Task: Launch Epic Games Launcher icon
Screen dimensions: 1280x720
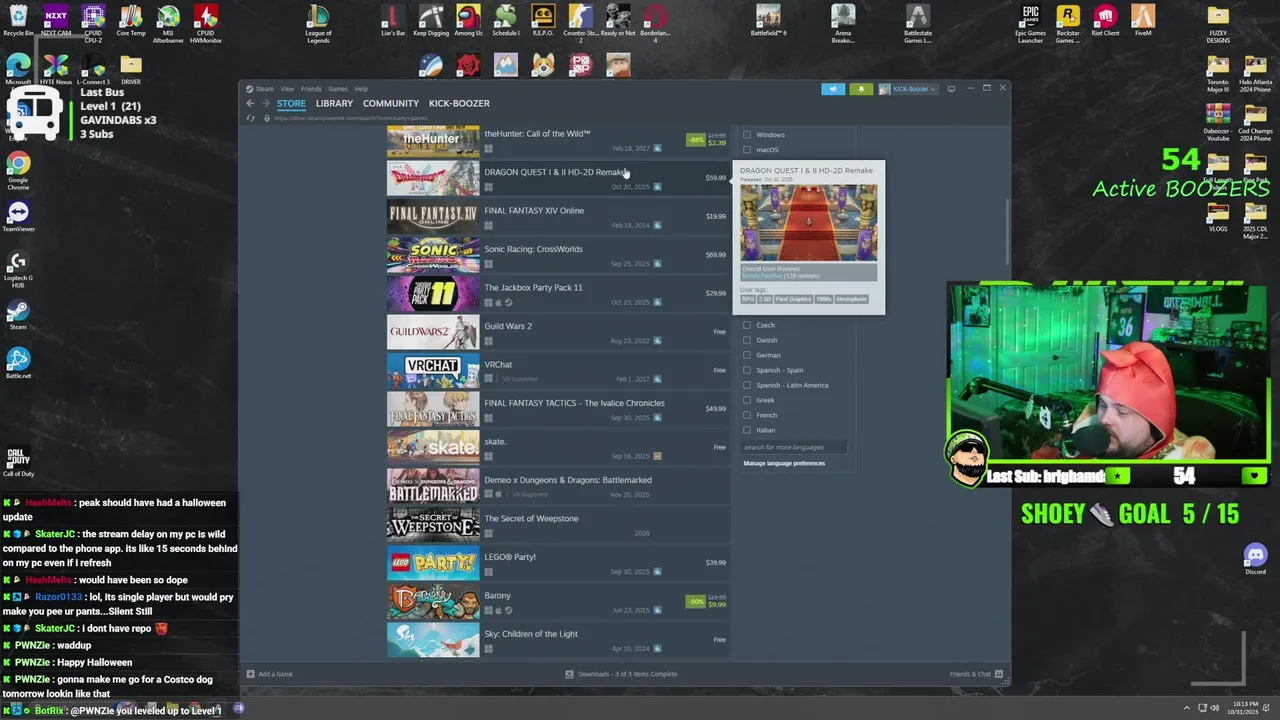Action: [1030, 24]
